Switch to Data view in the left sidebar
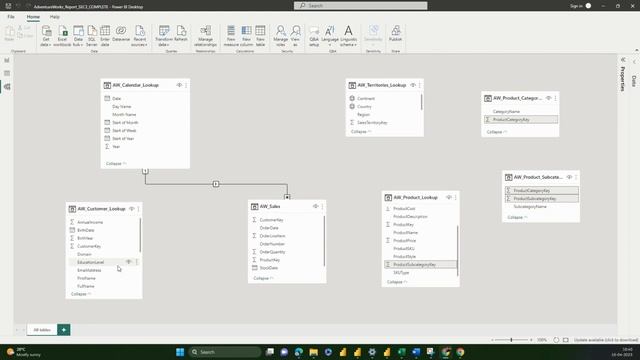Screen dimensions: 640x360 [x=7, y=73]
